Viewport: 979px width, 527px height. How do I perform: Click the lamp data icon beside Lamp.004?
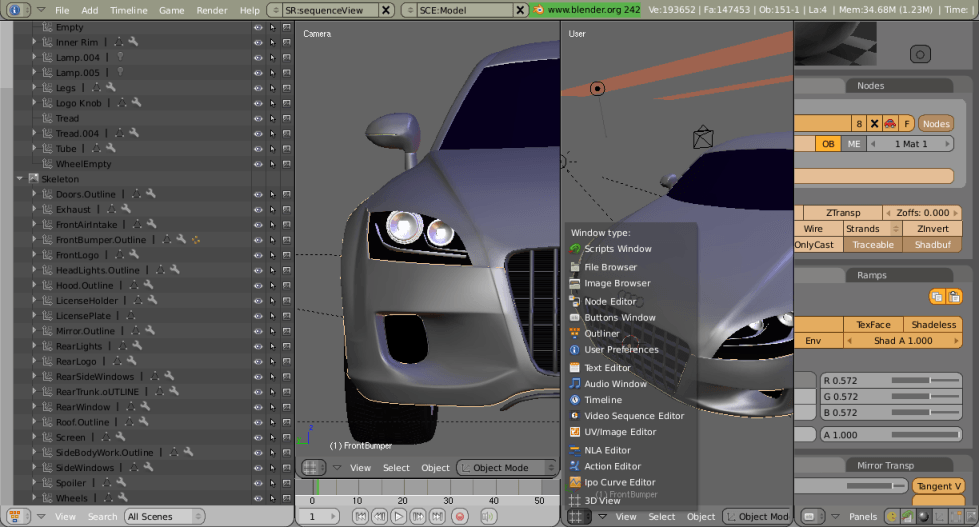click(120, 57)
